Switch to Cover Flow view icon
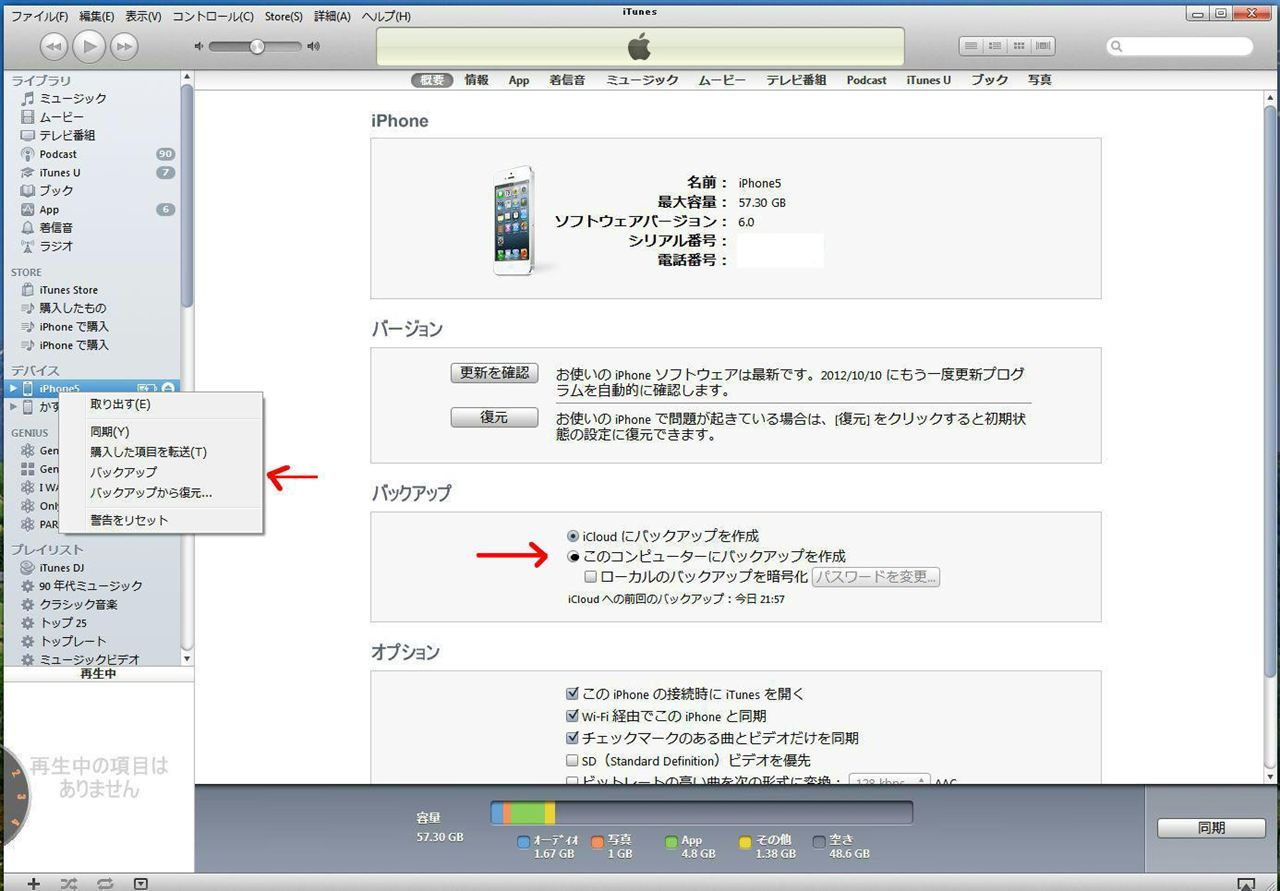The image size is (1280, 891). coord(1044,46)
